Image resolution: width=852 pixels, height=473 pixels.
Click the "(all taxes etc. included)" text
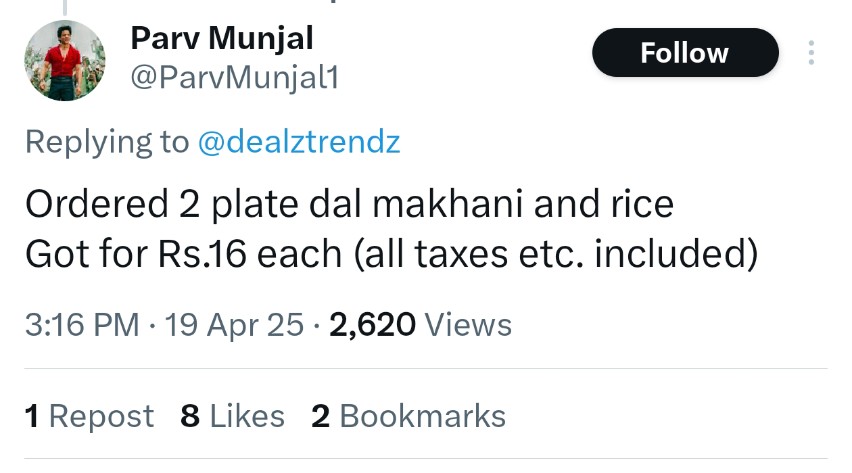pos(552,254)
